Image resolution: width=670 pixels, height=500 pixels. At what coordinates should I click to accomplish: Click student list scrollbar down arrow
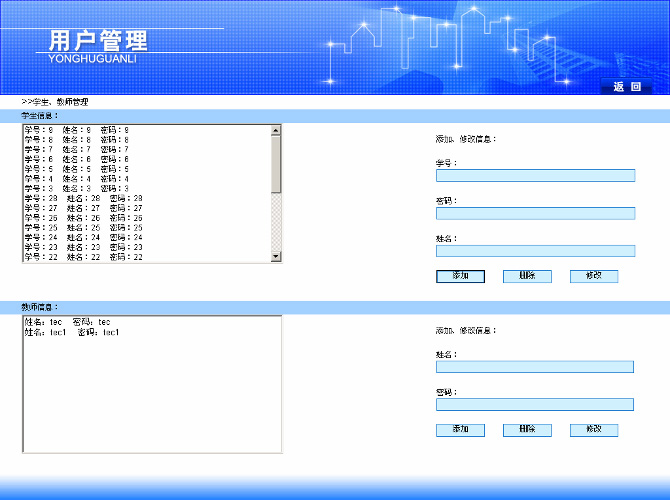(x=276, y=257)
